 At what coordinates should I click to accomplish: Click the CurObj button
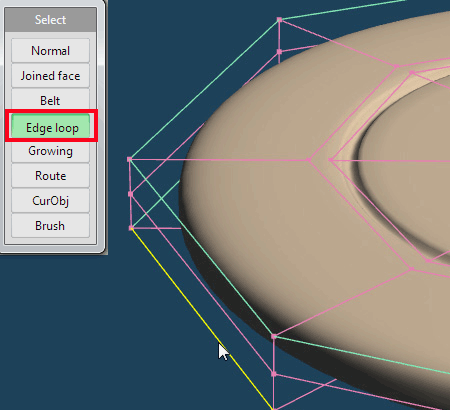coord(50,201)
